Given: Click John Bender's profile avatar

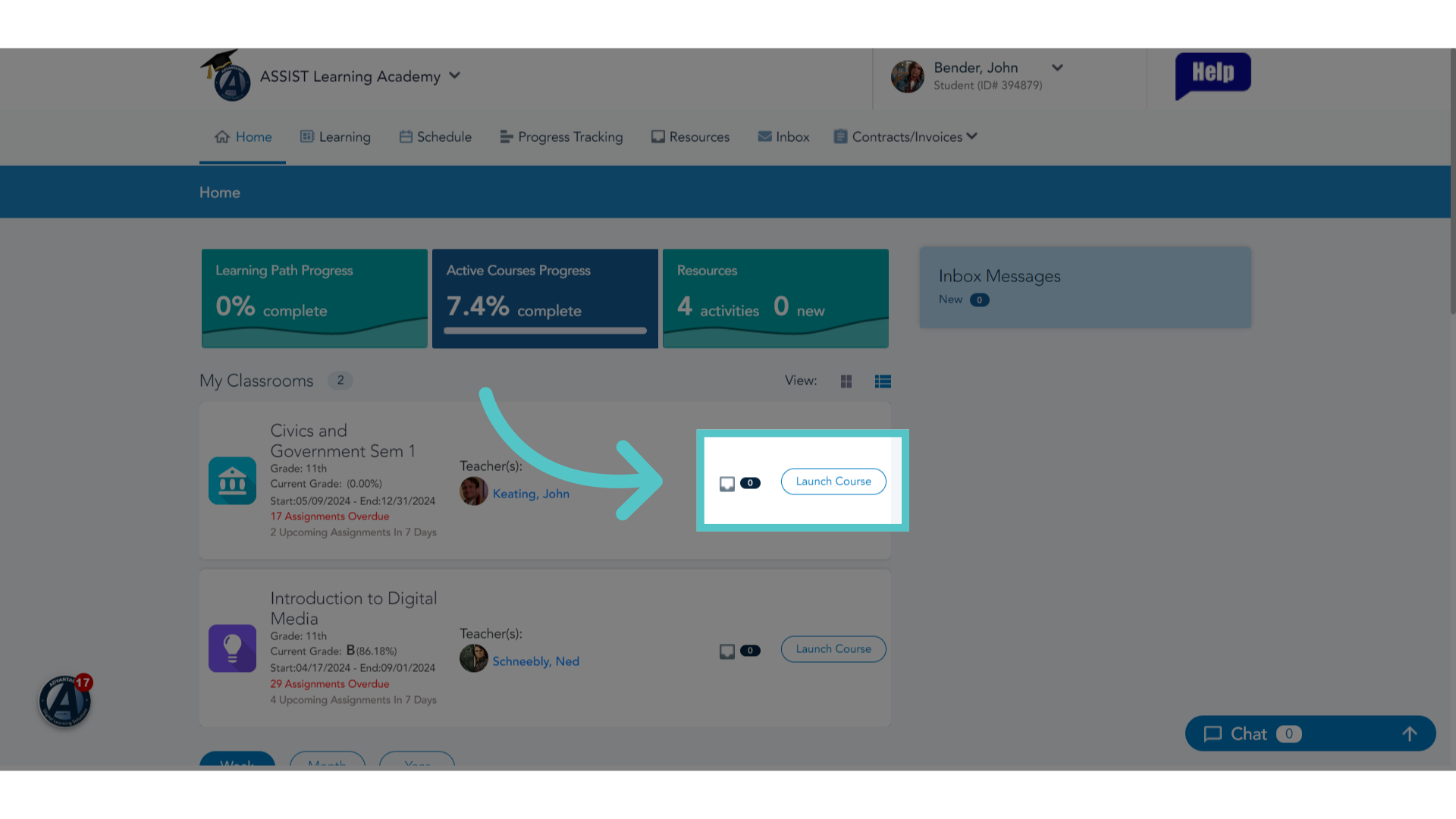Looking at the screenshot, I should point(907,77).
